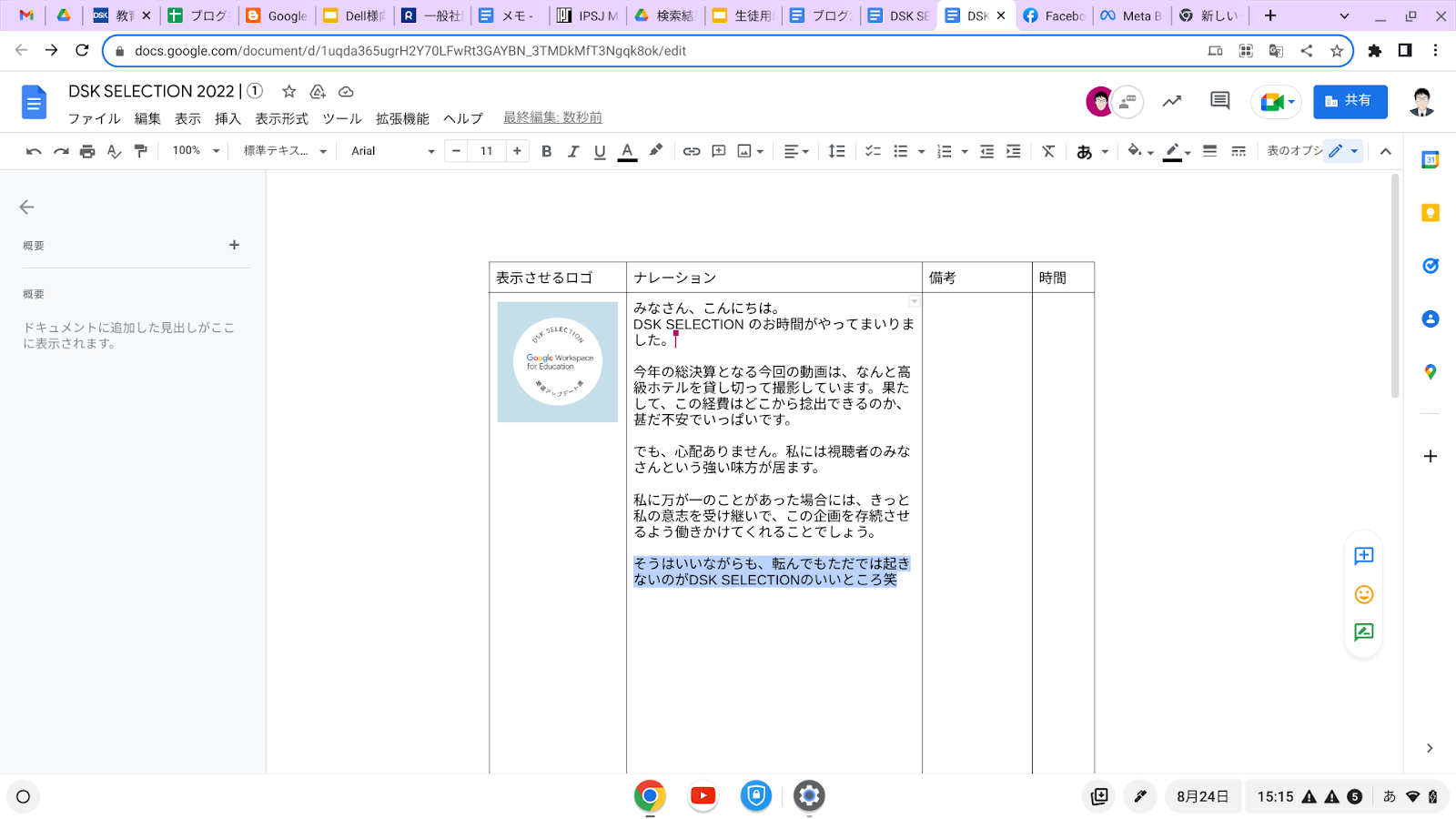Click the 共有 share button
This screenshot has width=1456, height=819.
tap(1350, 101)
